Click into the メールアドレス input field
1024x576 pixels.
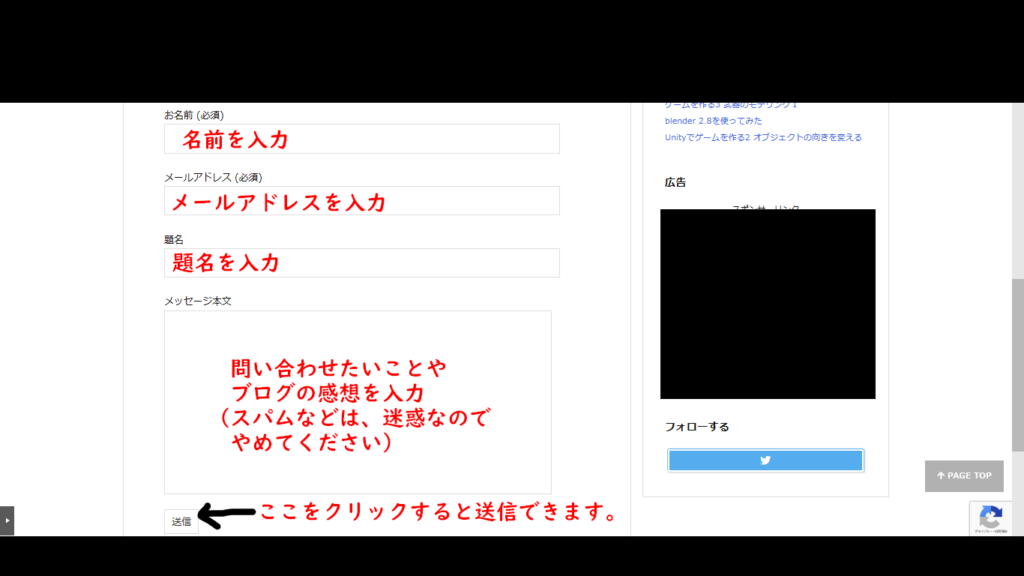(361, 201)
